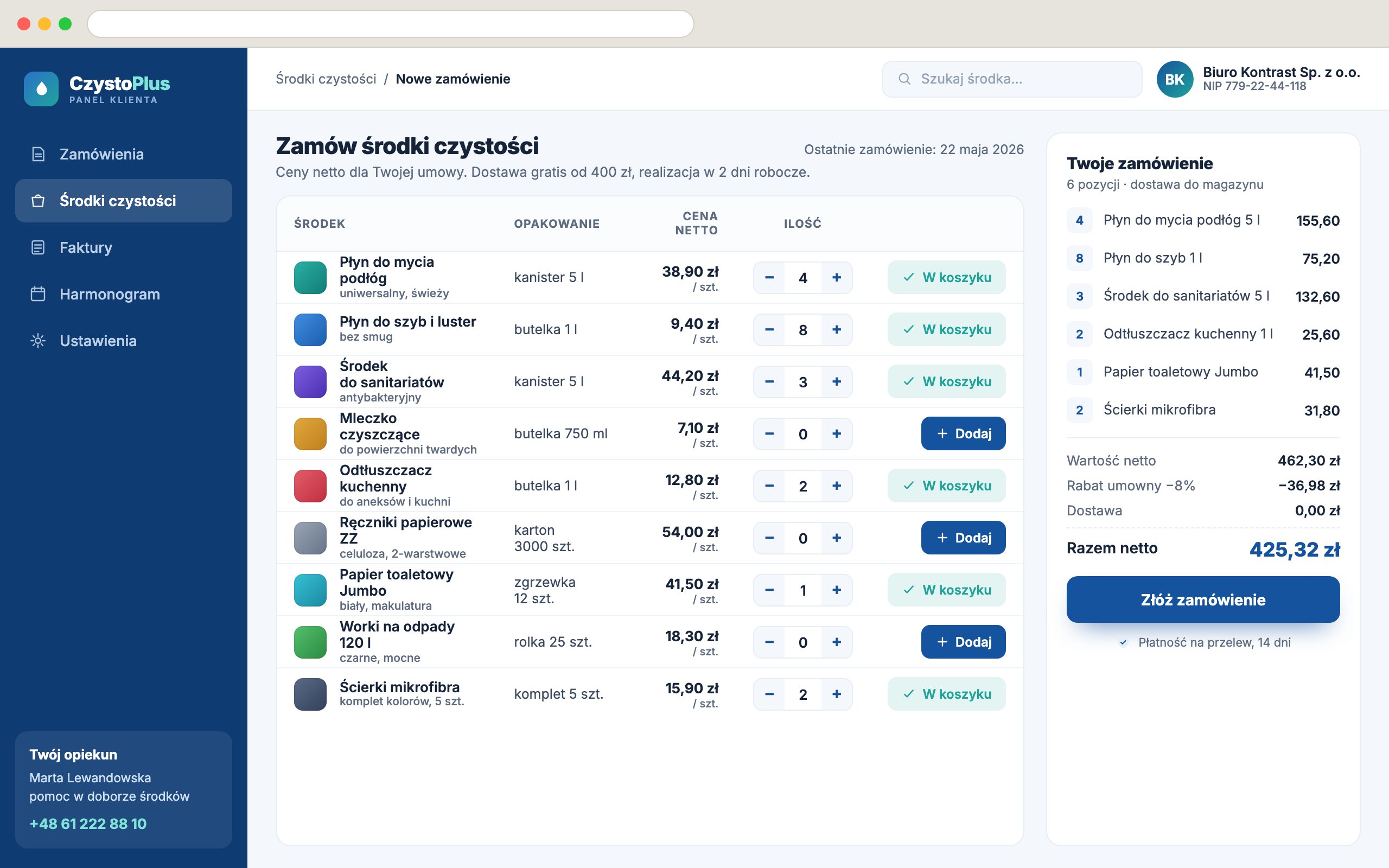
Task: Click quantity field showing 8 for szyb
Action: [803, 329]
